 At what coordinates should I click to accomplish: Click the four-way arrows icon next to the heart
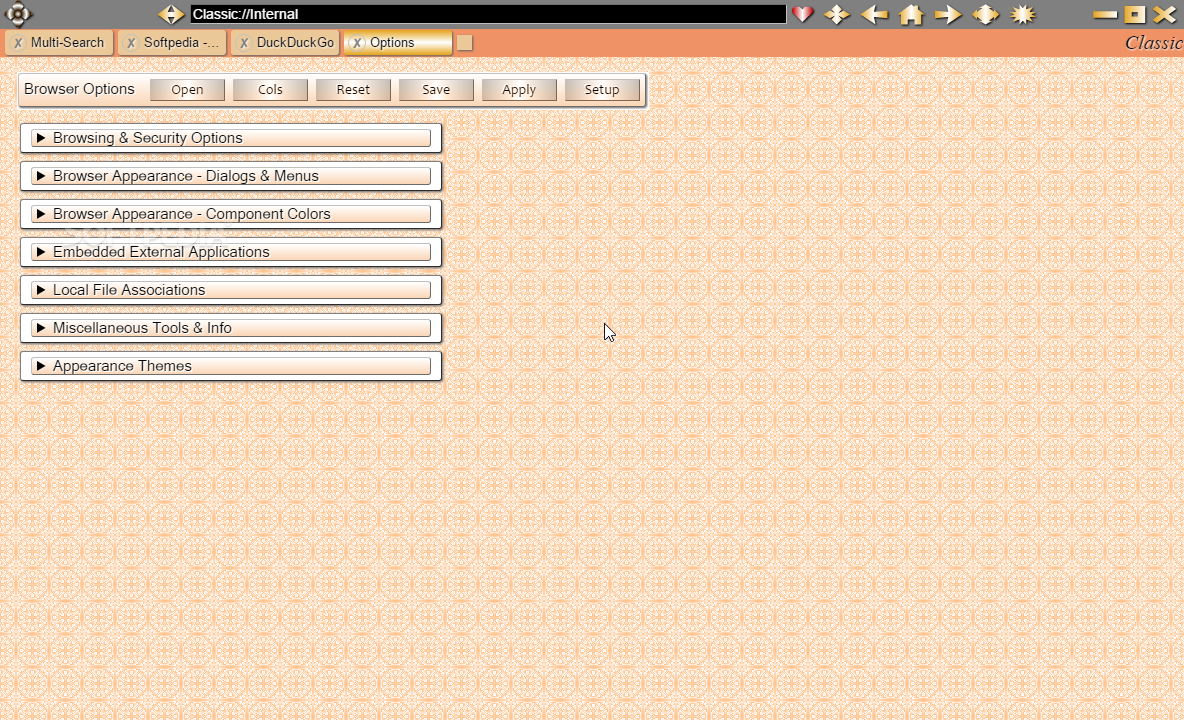[837, 14]
